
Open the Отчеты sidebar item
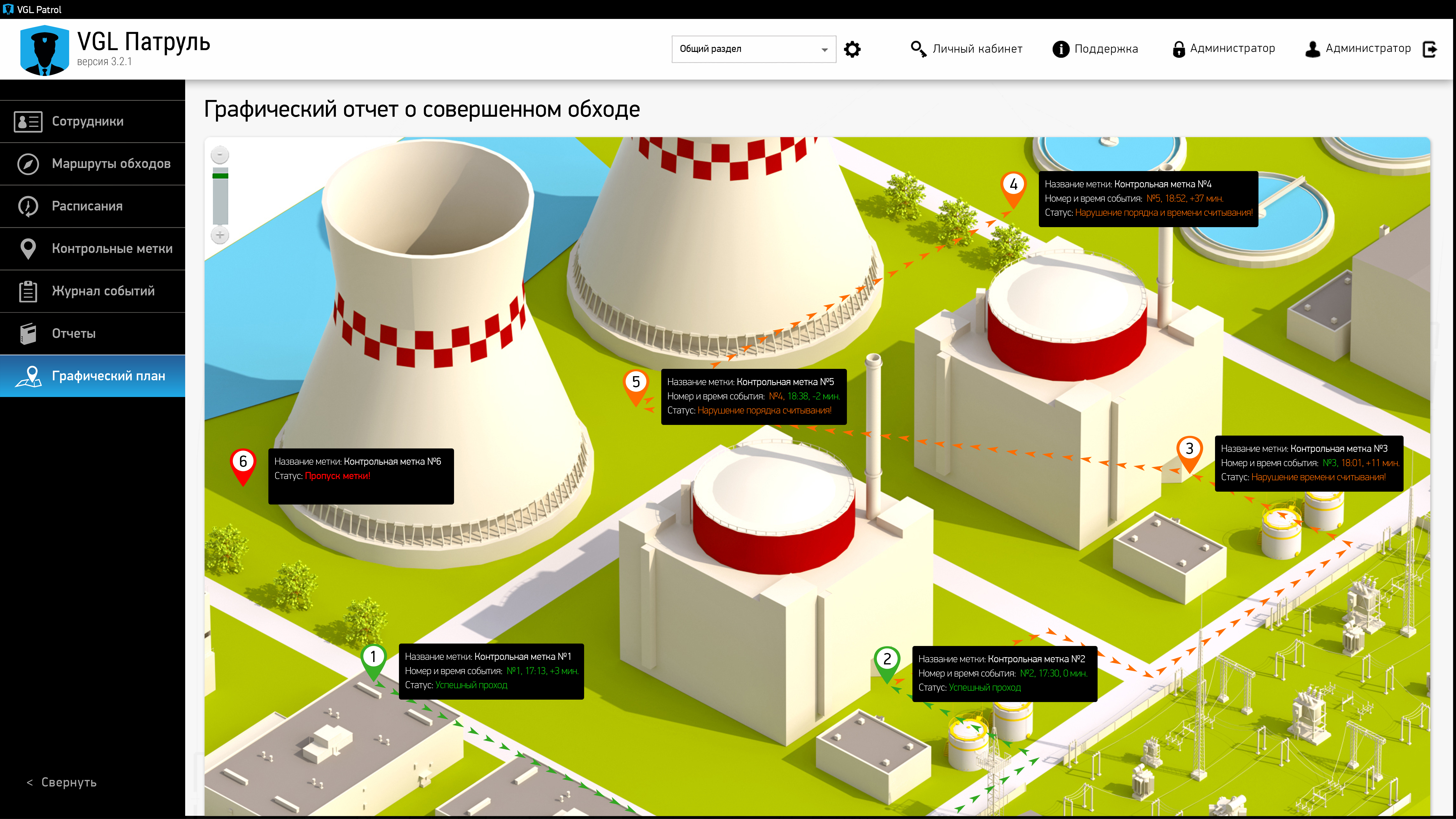(74, 333)
